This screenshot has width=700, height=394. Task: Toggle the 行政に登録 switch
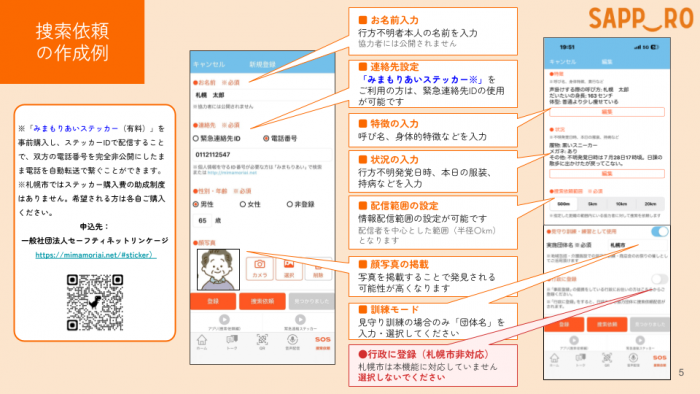coord(659,279)
